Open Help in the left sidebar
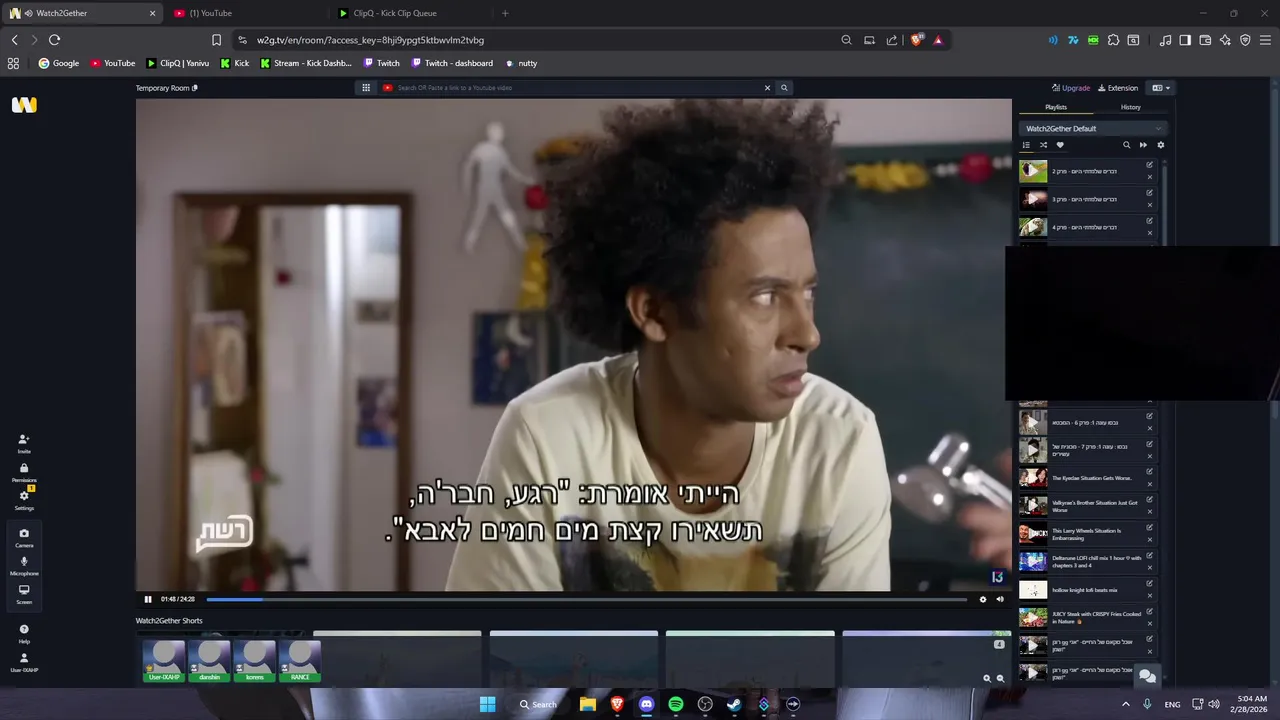1280x720 pixels. coord(24,634)
